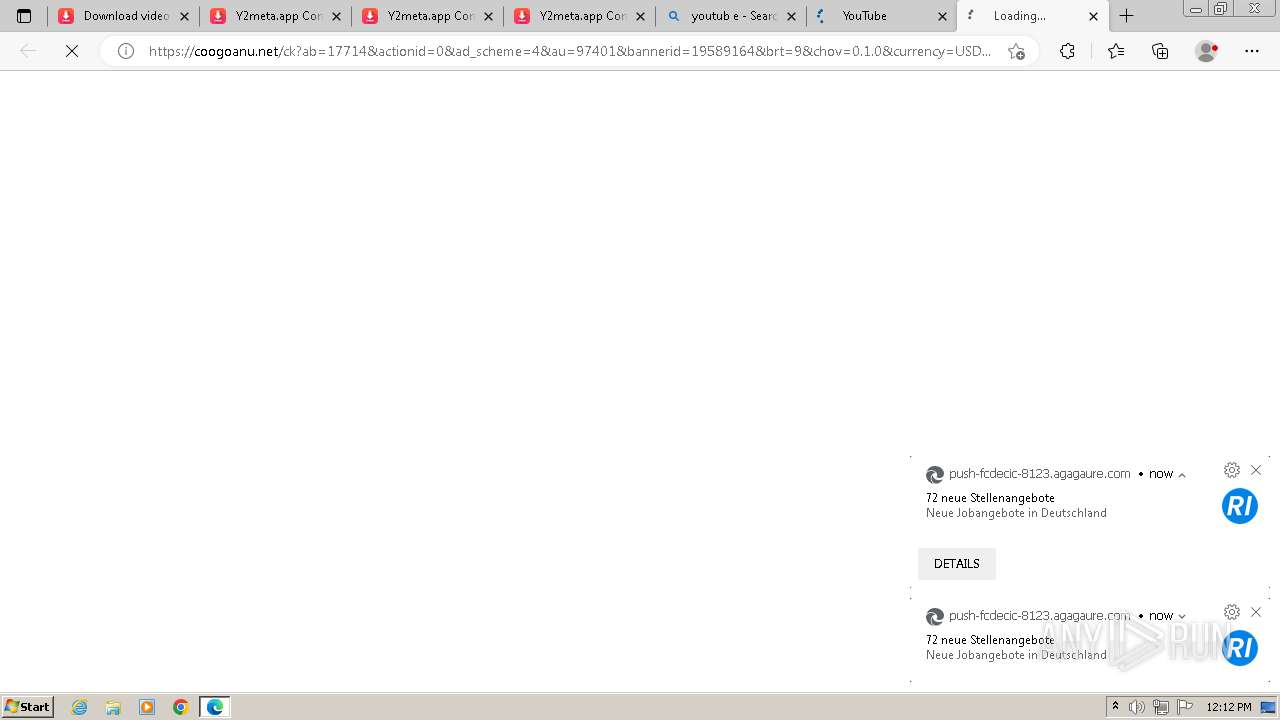
Task: Switch to the youtub e - Search tab
Action: pos(731,16)
